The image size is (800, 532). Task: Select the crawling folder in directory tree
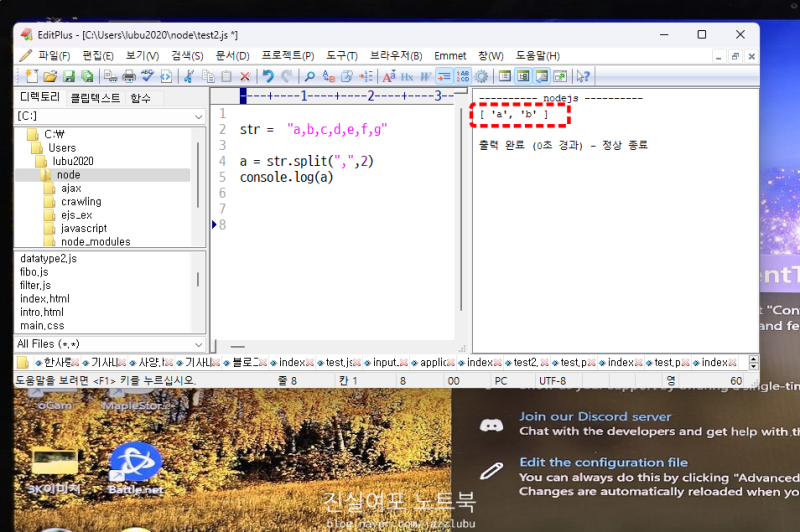click(x=81, y=202)
